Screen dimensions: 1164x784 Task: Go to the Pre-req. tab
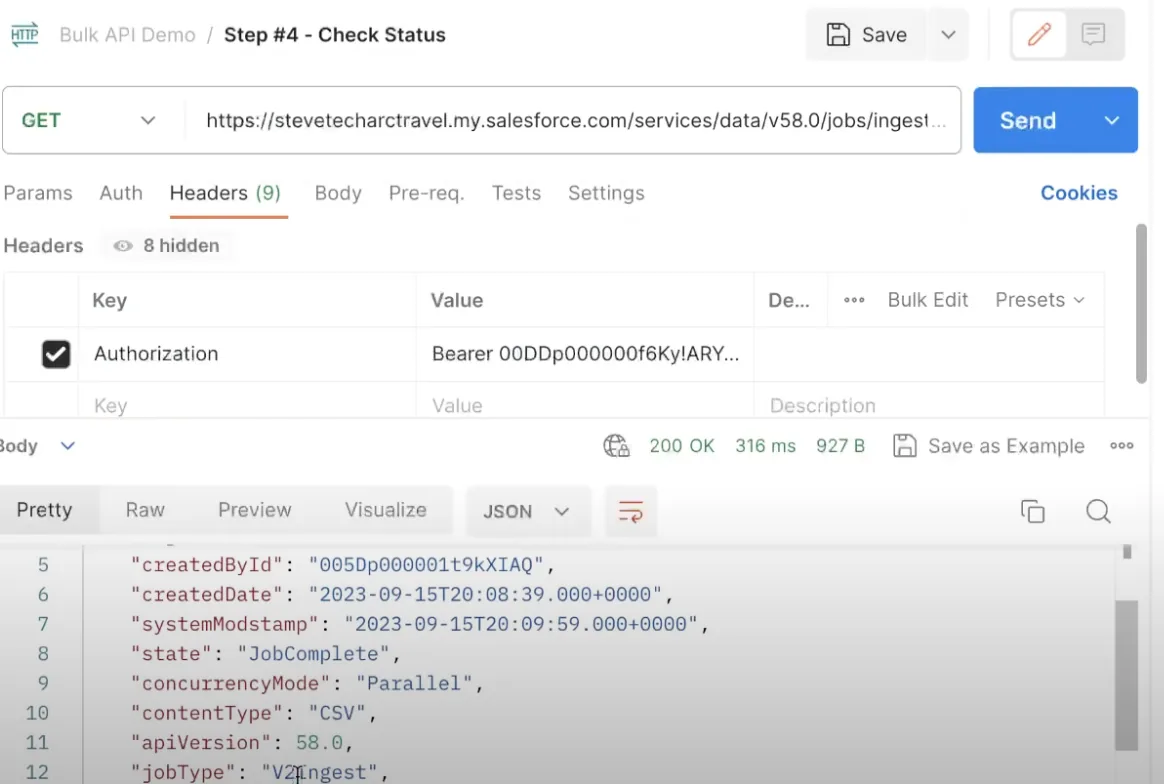[426, 193]
